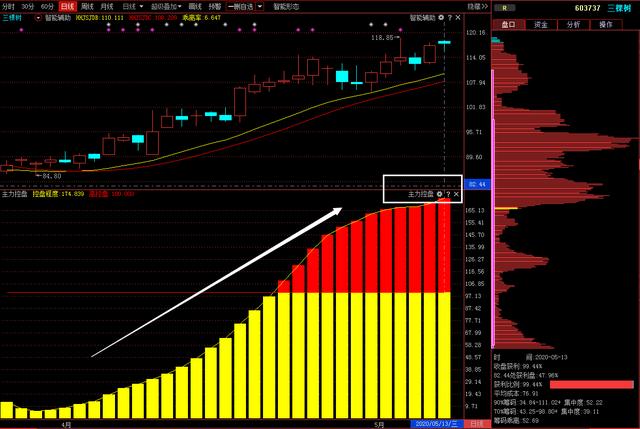Open the 资金 side tab

tap(541, 24)
